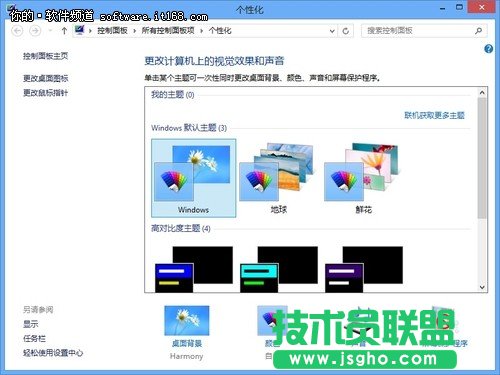Click the theme list scroll down arrow
The width and height of the screenshot is (500, 375).
point(482,287)
